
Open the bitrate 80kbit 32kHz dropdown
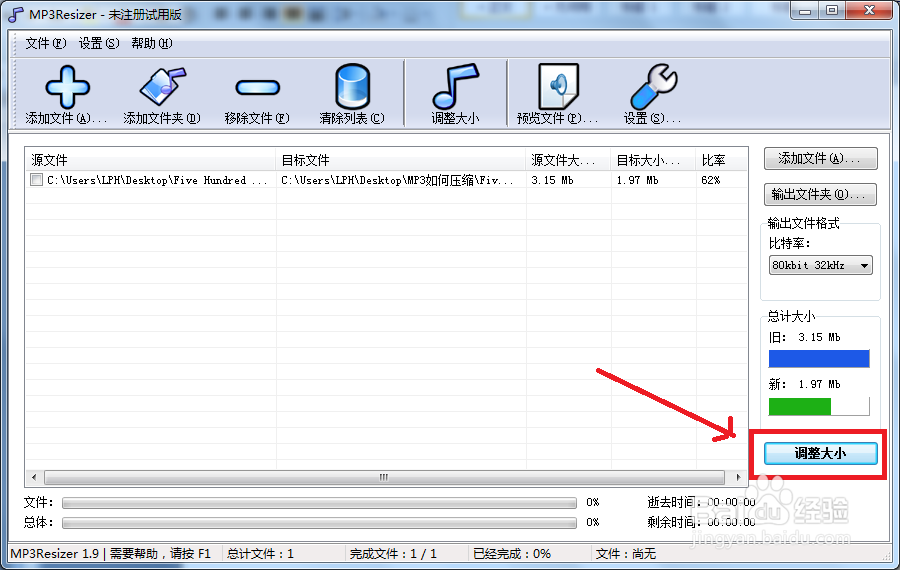click(820, 265)
